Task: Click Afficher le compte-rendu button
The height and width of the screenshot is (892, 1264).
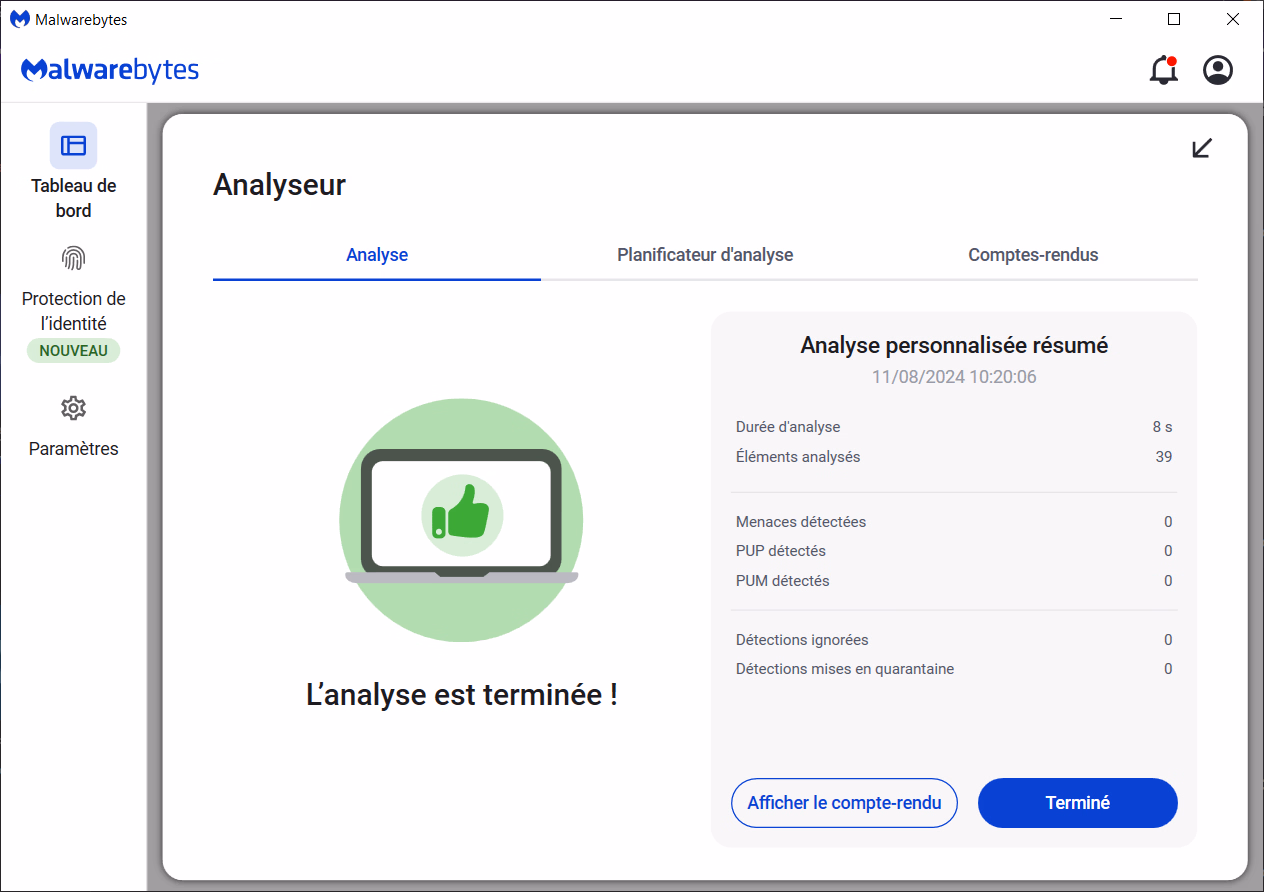Action: pos(845,803)
